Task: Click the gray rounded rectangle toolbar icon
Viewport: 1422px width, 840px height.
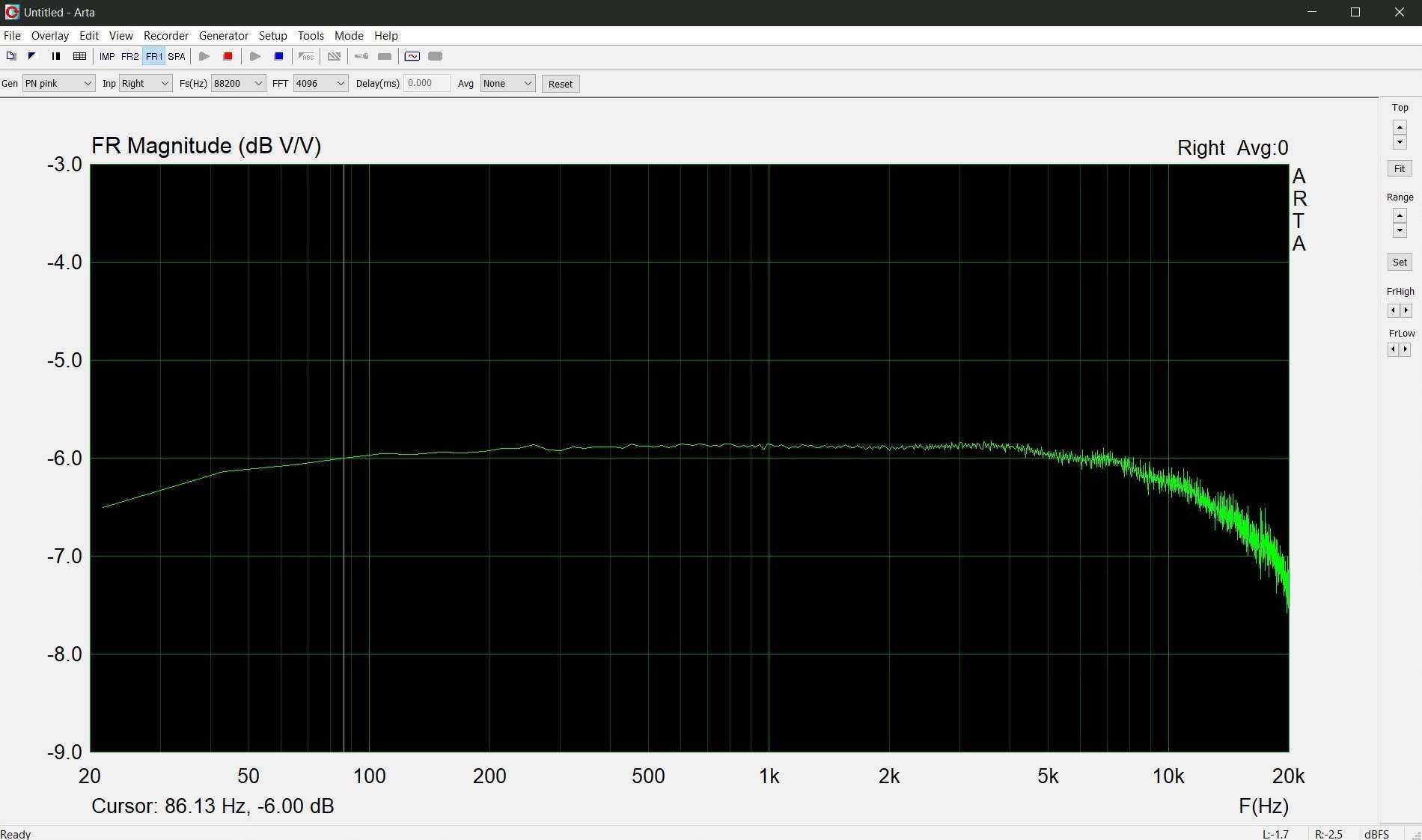Action: tap(436, 56)
